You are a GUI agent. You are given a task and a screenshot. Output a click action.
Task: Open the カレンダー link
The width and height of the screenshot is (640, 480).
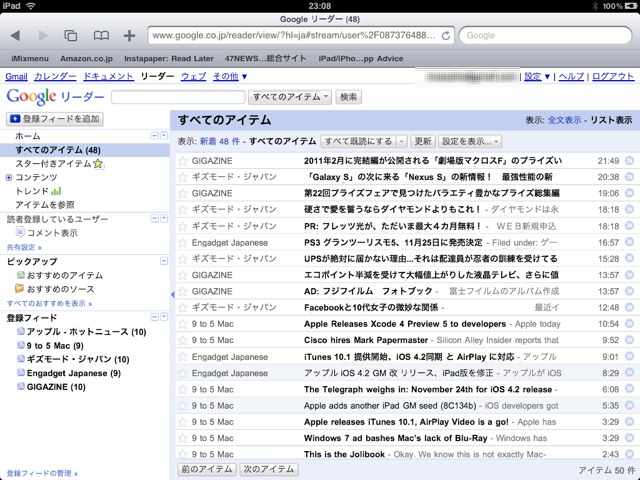(55, 76)
